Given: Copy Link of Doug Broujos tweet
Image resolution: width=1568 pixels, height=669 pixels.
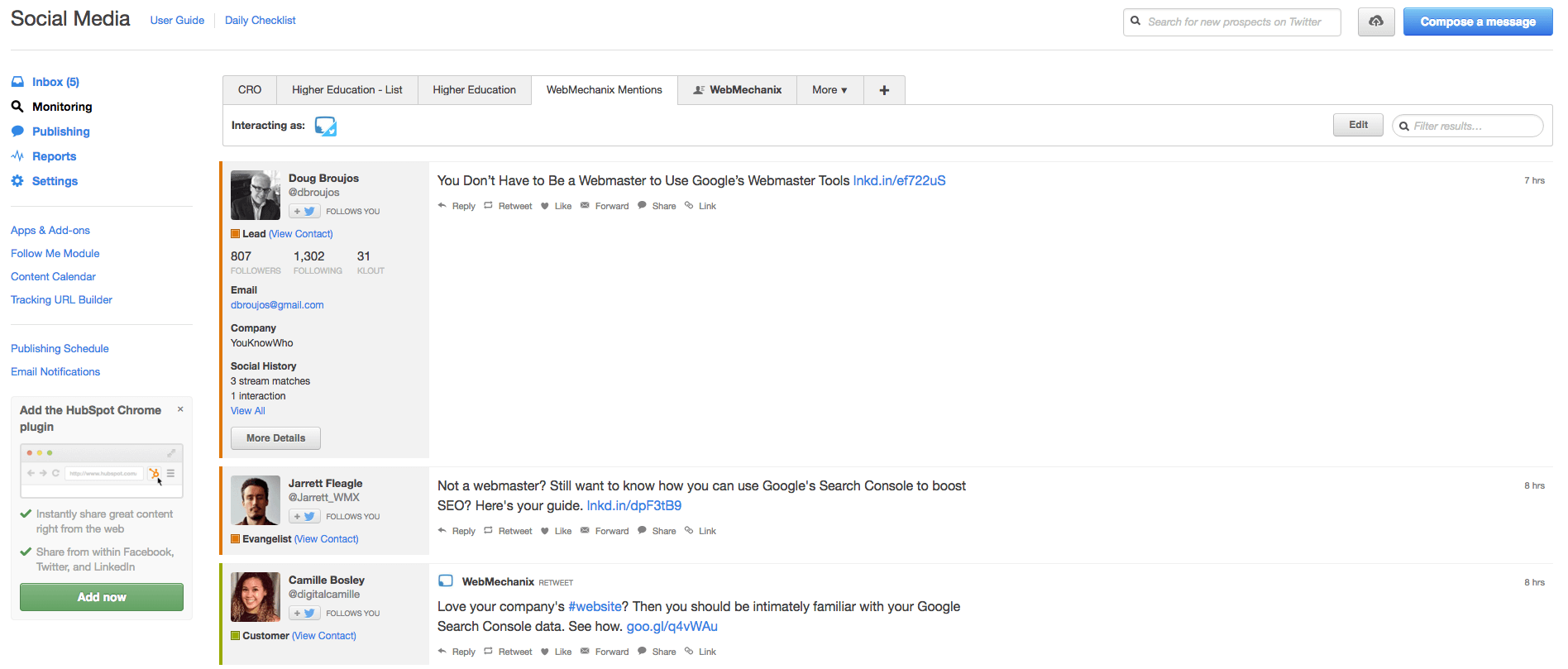Looking at the screenshot, I should [x=700, y=206].
